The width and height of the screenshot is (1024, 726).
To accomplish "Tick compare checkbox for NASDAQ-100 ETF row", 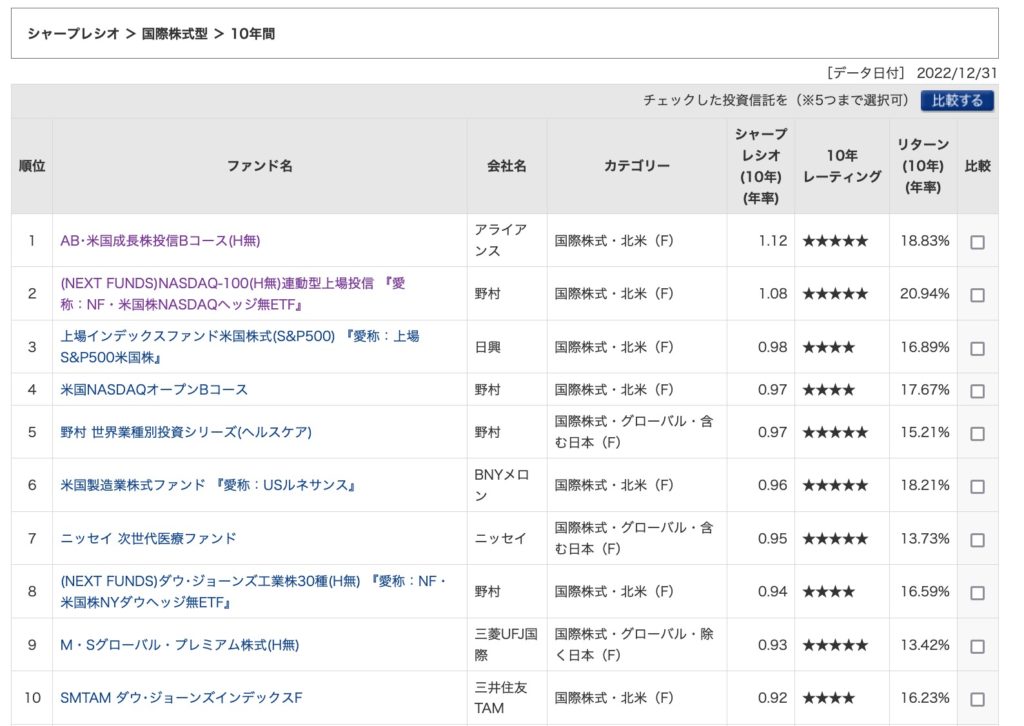I will pos(977,295).
